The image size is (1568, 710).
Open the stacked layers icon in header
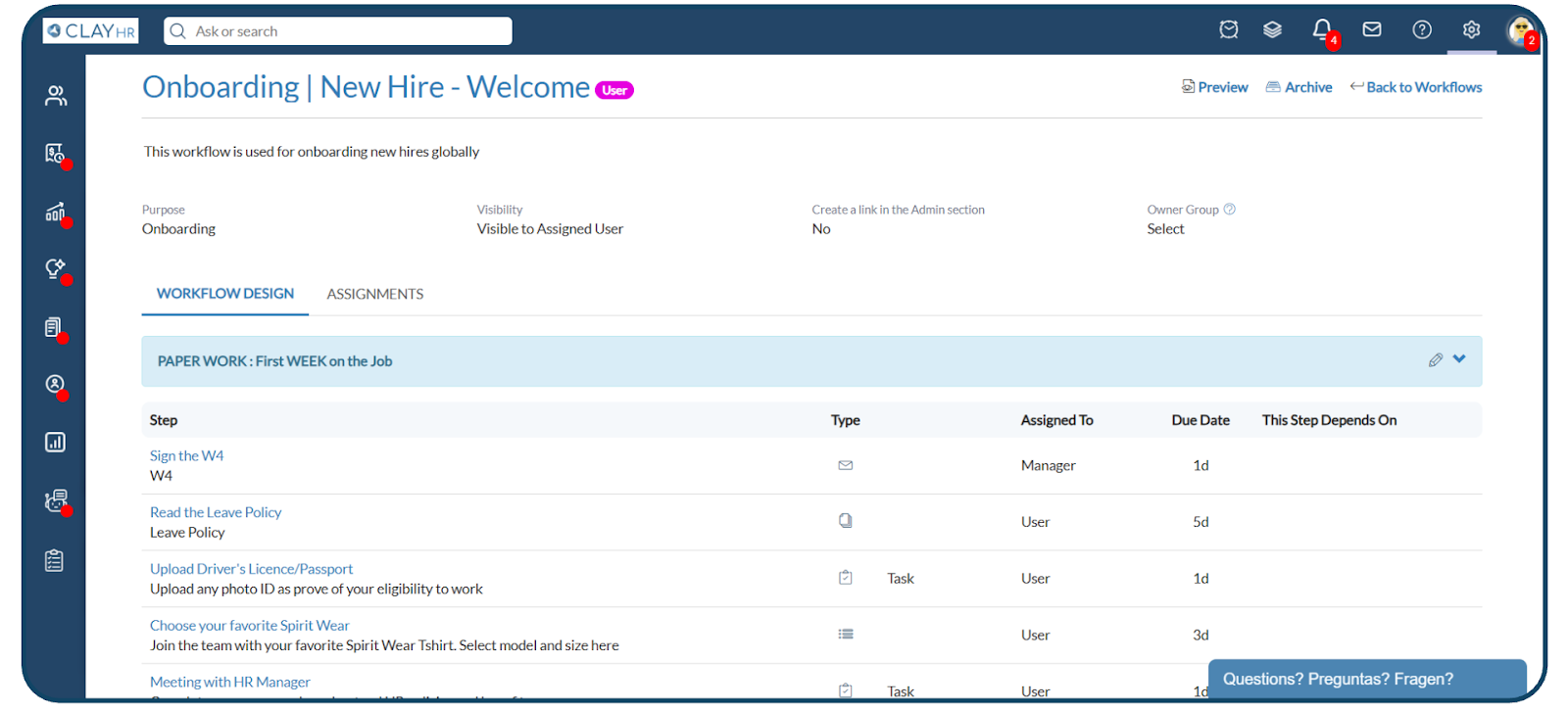(x=1272, y=30)
